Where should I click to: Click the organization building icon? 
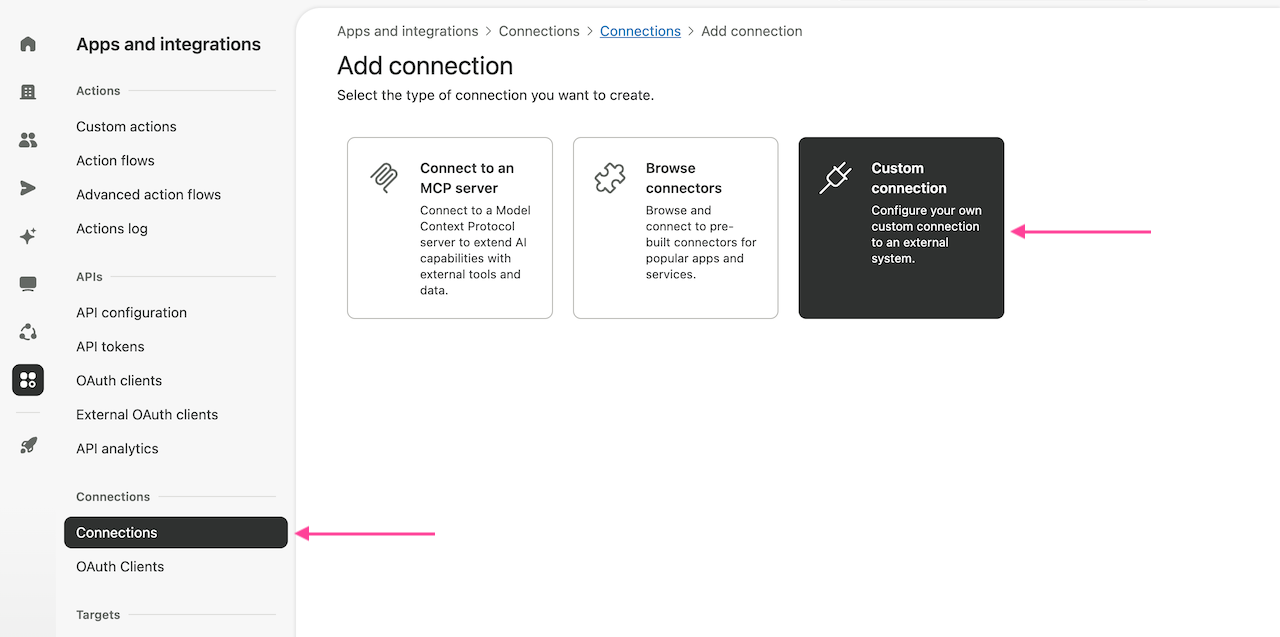click(28, 92)
